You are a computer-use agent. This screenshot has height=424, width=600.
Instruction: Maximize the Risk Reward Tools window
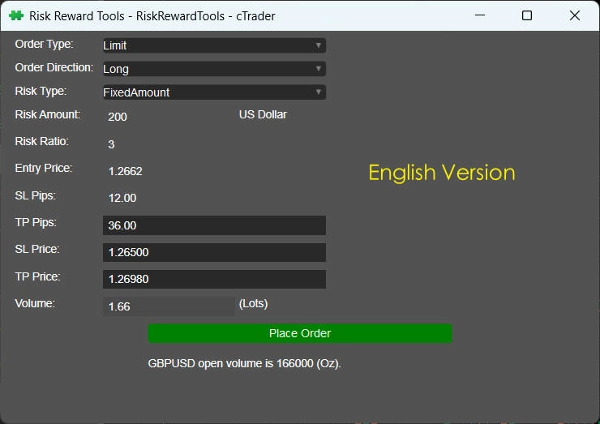tap(527, 16)
